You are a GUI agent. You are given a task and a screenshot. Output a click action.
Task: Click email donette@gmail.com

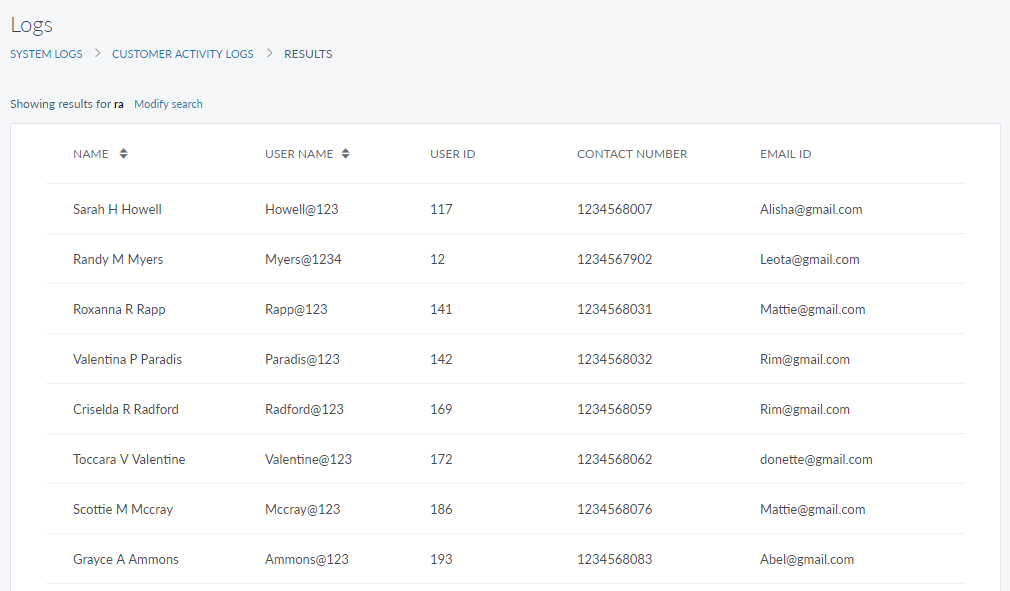pyautogui.click(x=816, y=459)
